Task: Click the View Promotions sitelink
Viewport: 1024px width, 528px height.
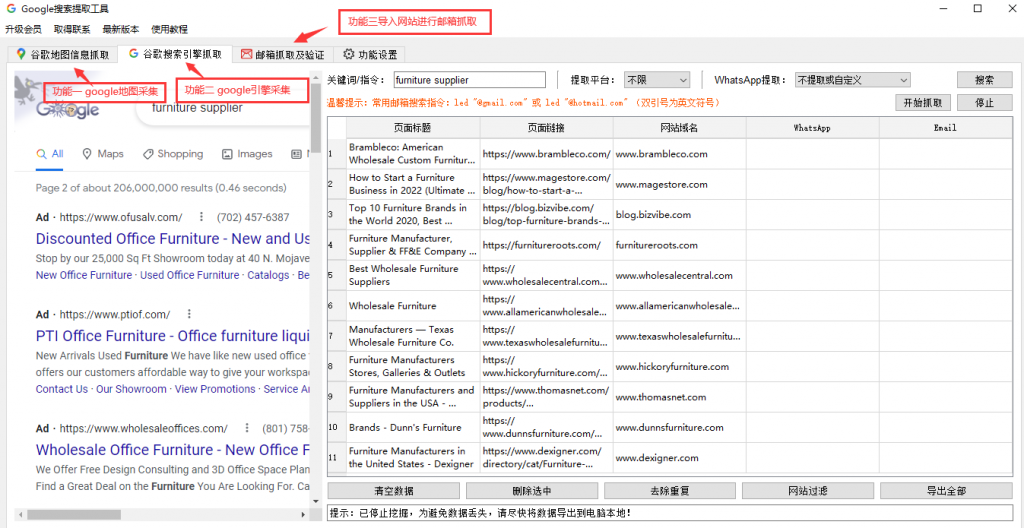Action: pyautogui.click(x=215, y=389)
